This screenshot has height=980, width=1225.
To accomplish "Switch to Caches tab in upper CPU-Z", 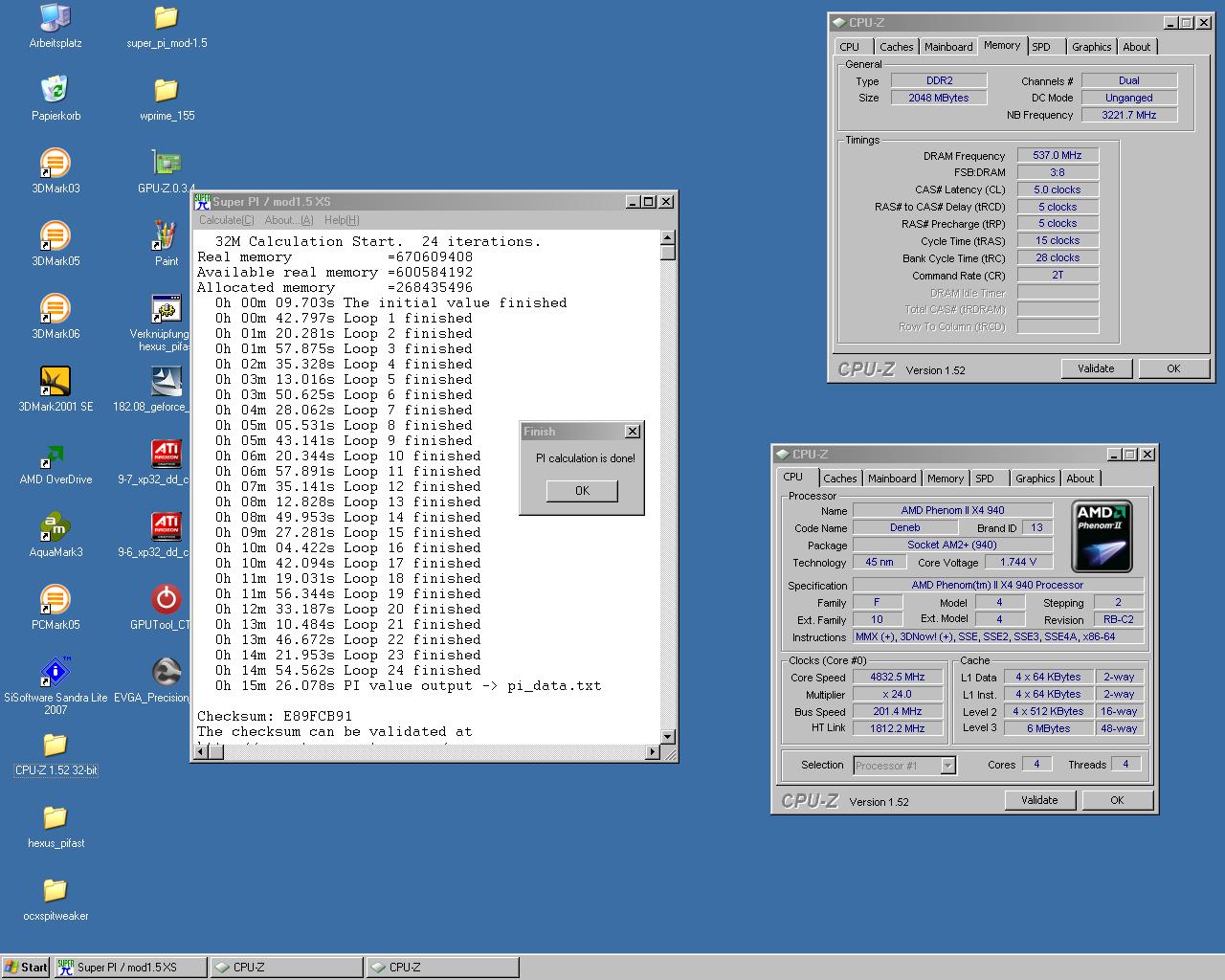I will (896, 47).
